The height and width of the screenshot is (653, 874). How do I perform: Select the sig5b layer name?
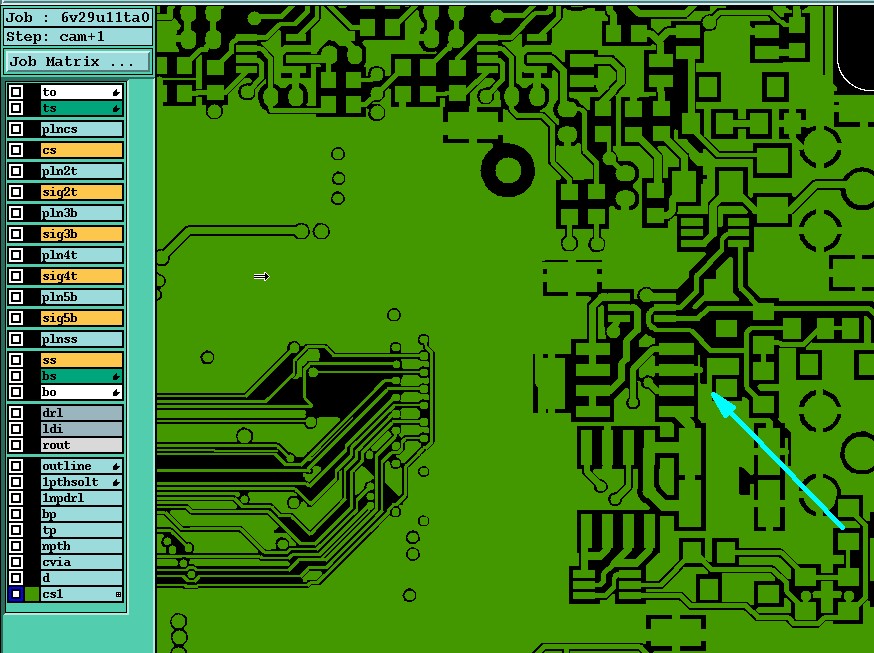point(81,318)
